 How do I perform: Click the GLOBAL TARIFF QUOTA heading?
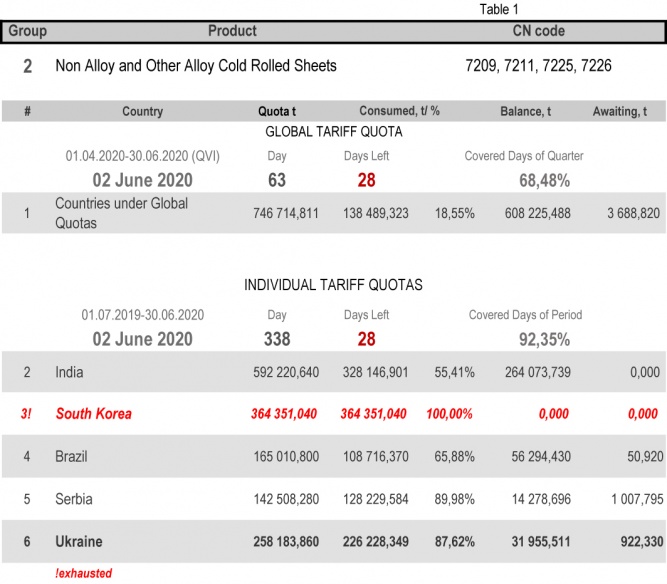[x=333, y=132]
